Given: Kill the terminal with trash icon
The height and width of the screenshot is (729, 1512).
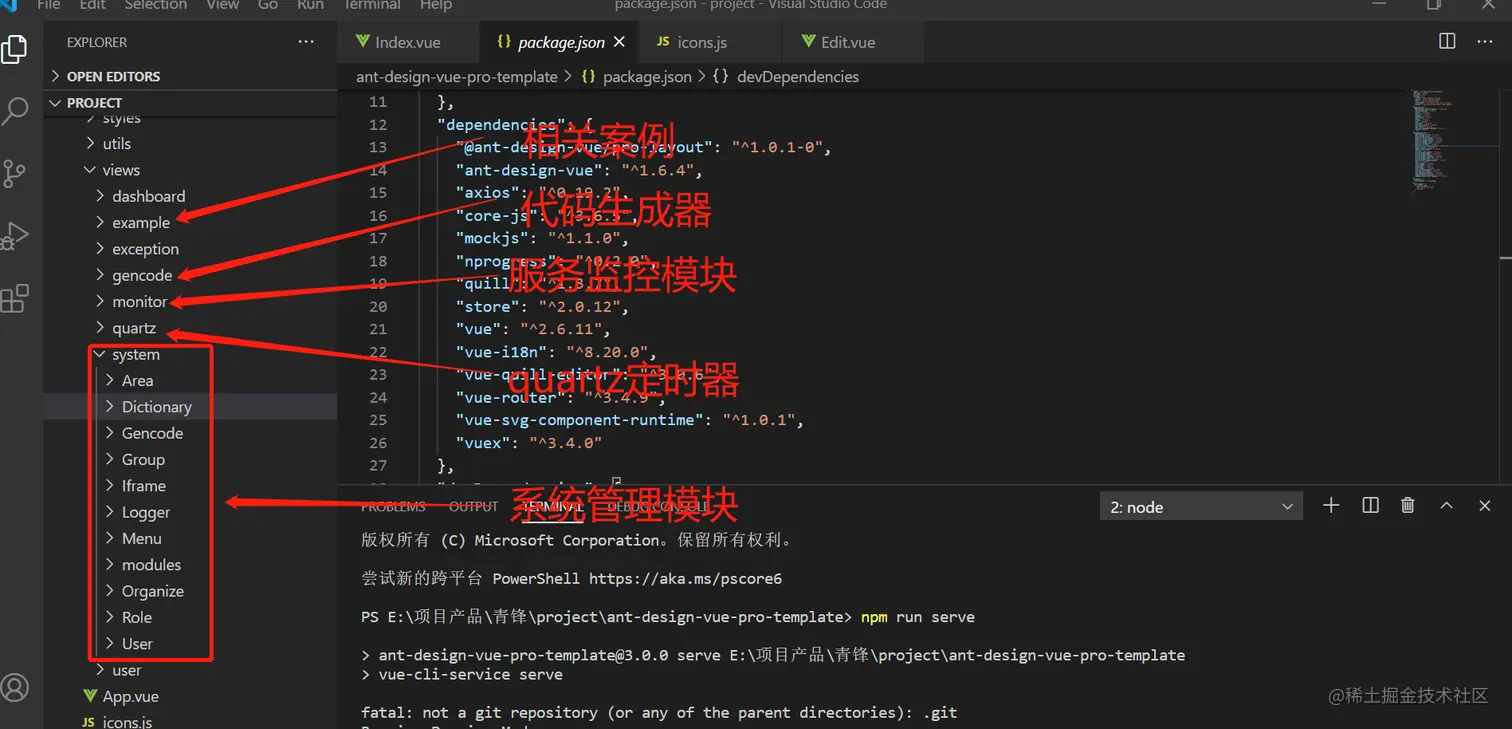Looking at the screenshot, I should pos(1408,506).
